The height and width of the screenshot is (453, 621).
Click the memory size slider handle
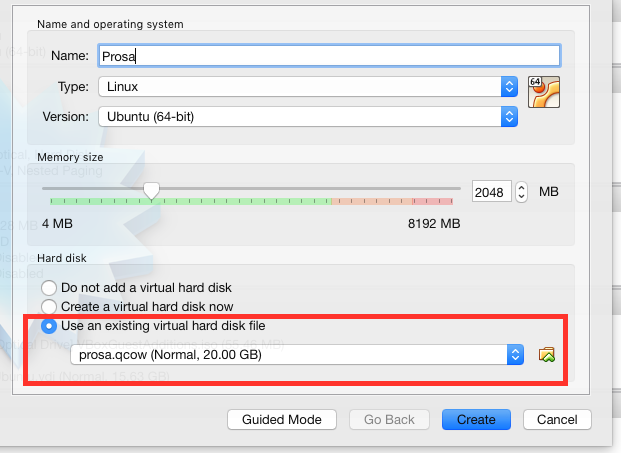pos(151,191)
